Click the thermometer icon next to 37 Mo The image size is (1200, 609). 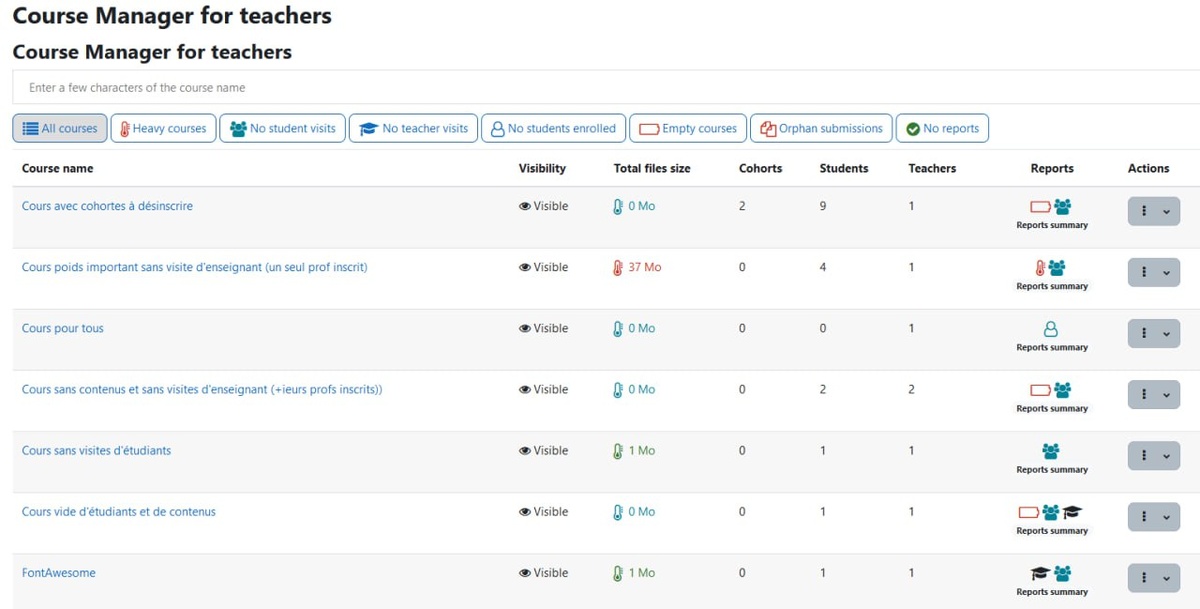coord(618,267)
